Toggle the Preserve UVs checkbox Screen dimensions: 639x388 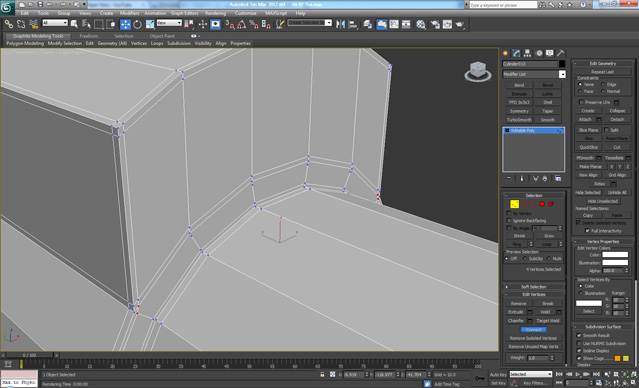pos(581,102)
